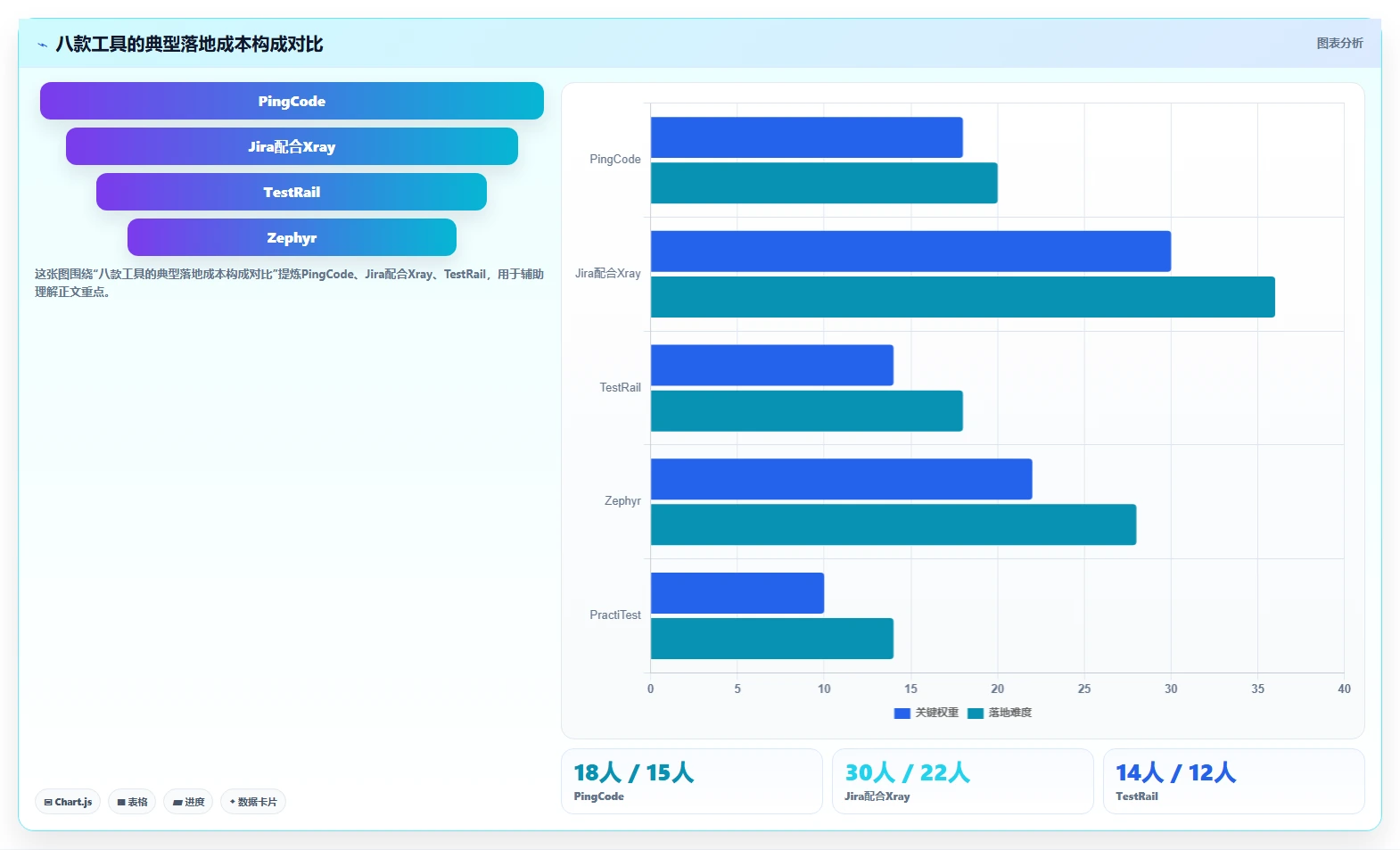The height and width of the screenshot is (850, 1400).
Task: Click the blue 关键权重 bar for TestRail
Action: coord(772,366)
